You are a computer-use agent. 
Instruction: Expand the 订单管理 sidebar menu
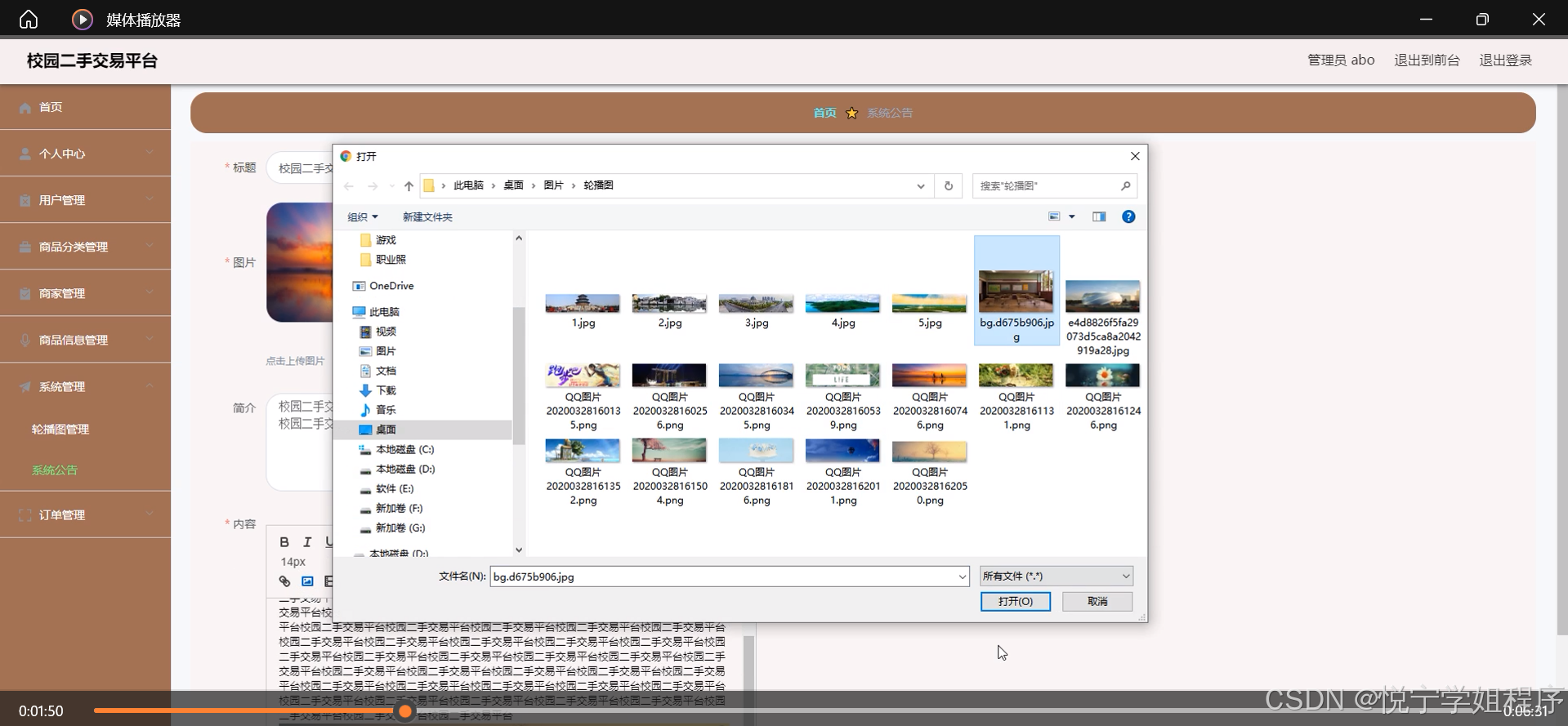point(86,514)
